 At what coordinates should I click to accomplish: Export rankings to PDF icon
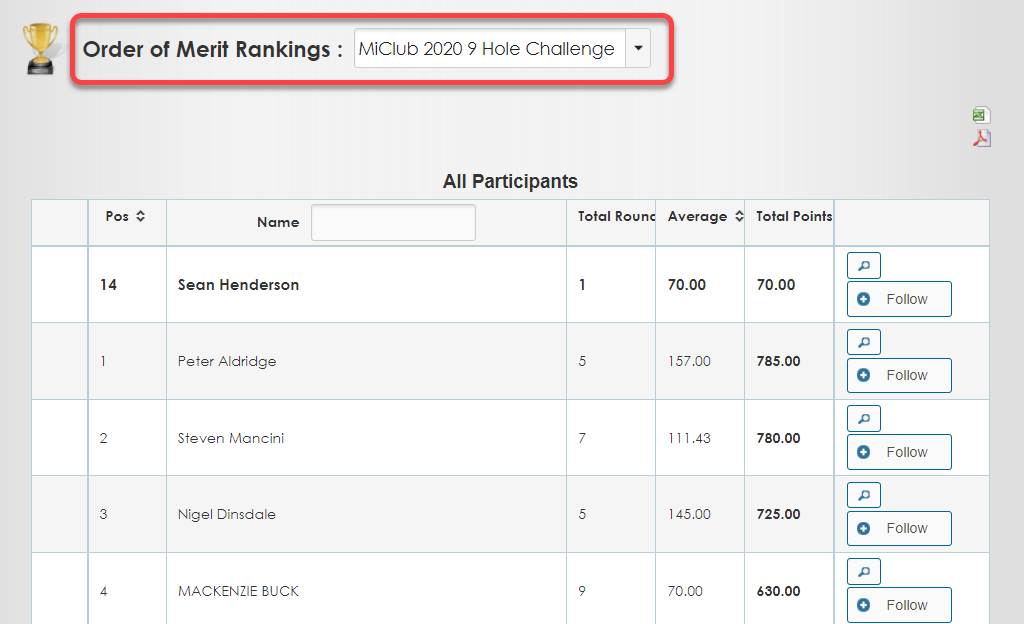(982, 138)
